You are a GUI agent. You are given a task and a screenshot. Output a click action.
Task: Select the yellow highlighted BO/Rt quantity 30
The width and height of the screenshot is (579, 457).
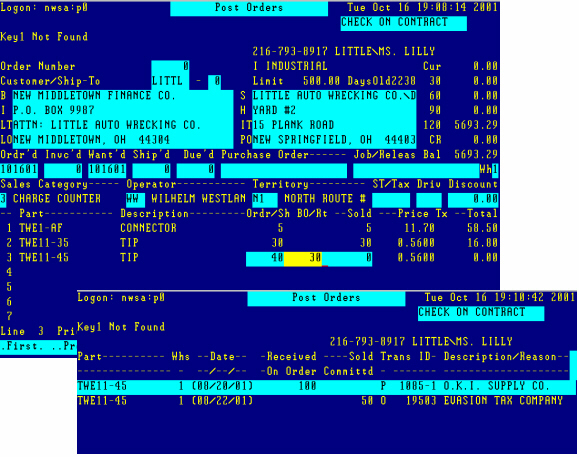pos(303,258)
